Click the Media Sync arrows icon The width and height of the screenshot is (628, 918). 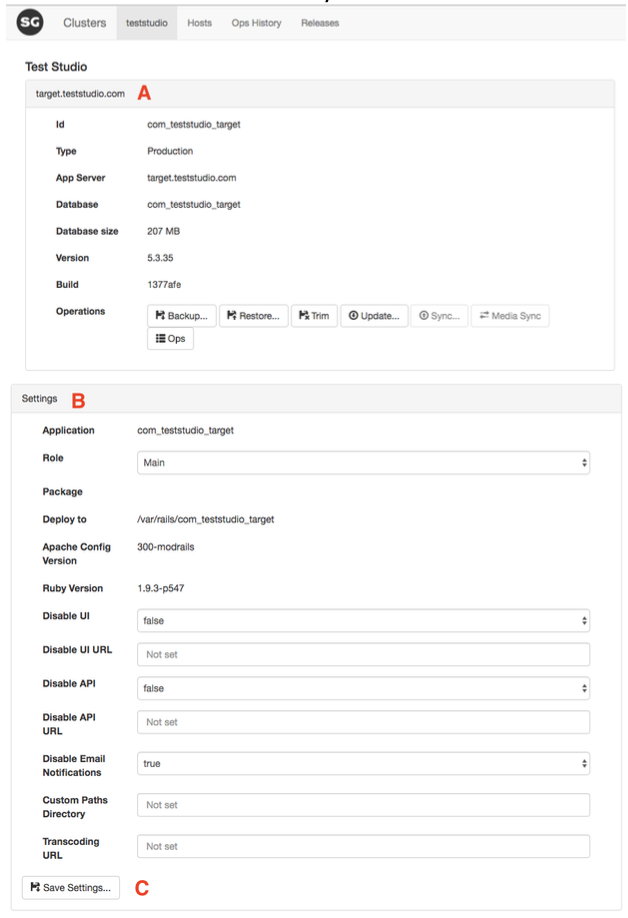(484, 316)
